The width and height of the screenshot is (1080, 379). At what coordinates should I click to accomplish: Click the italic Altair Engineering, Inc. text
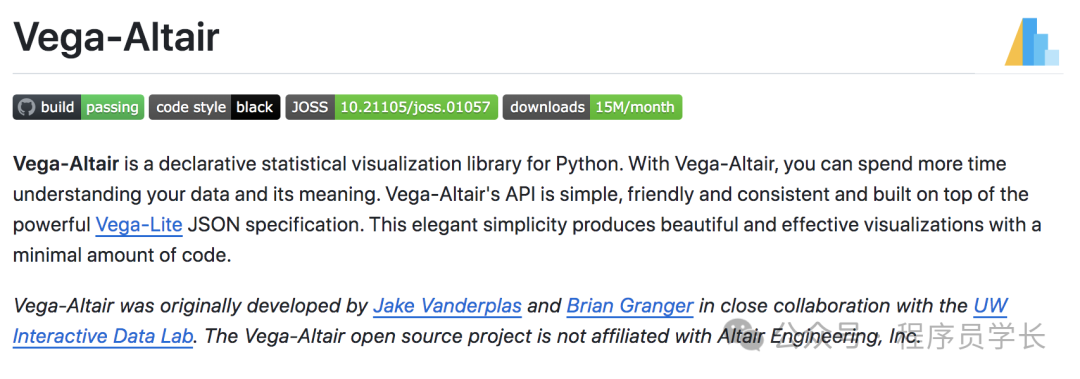point(818,336)
